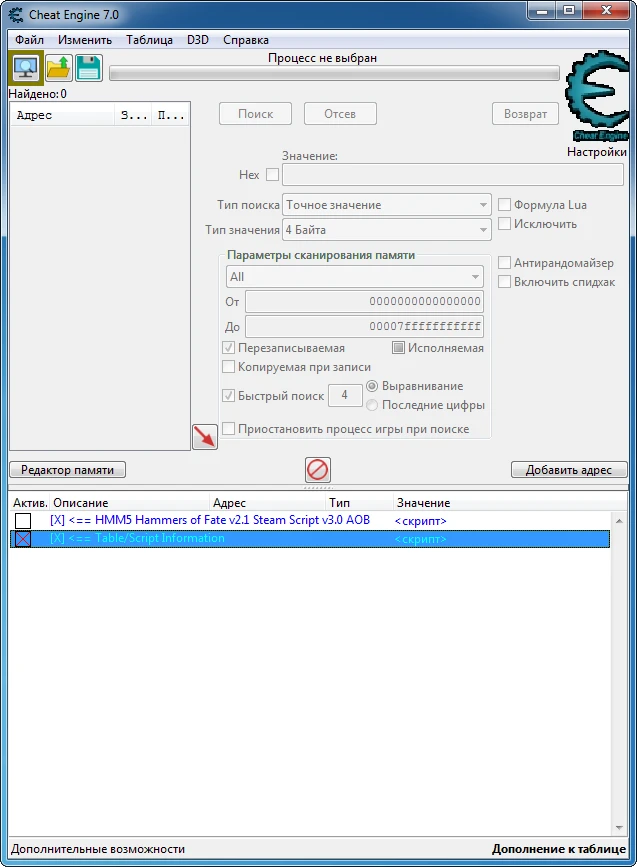Open cheat table via folder icon
Screen dimensions: 637x867
click(x=58, y=68)
